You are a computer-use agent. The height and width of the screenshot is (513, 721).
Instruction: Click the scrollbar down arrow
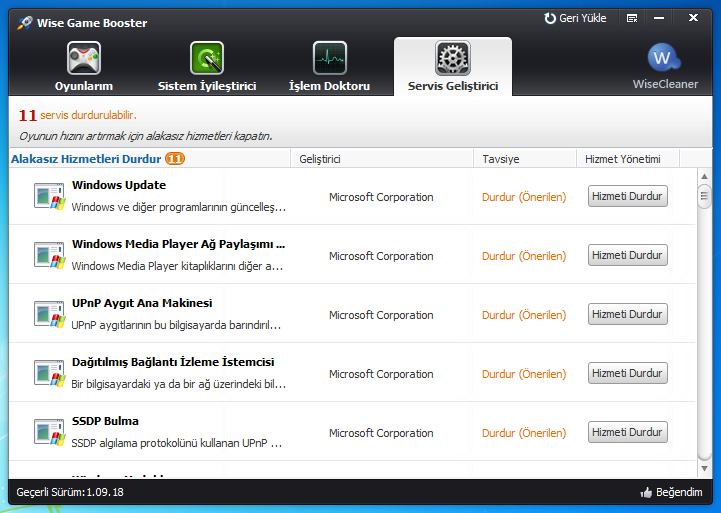704,469
